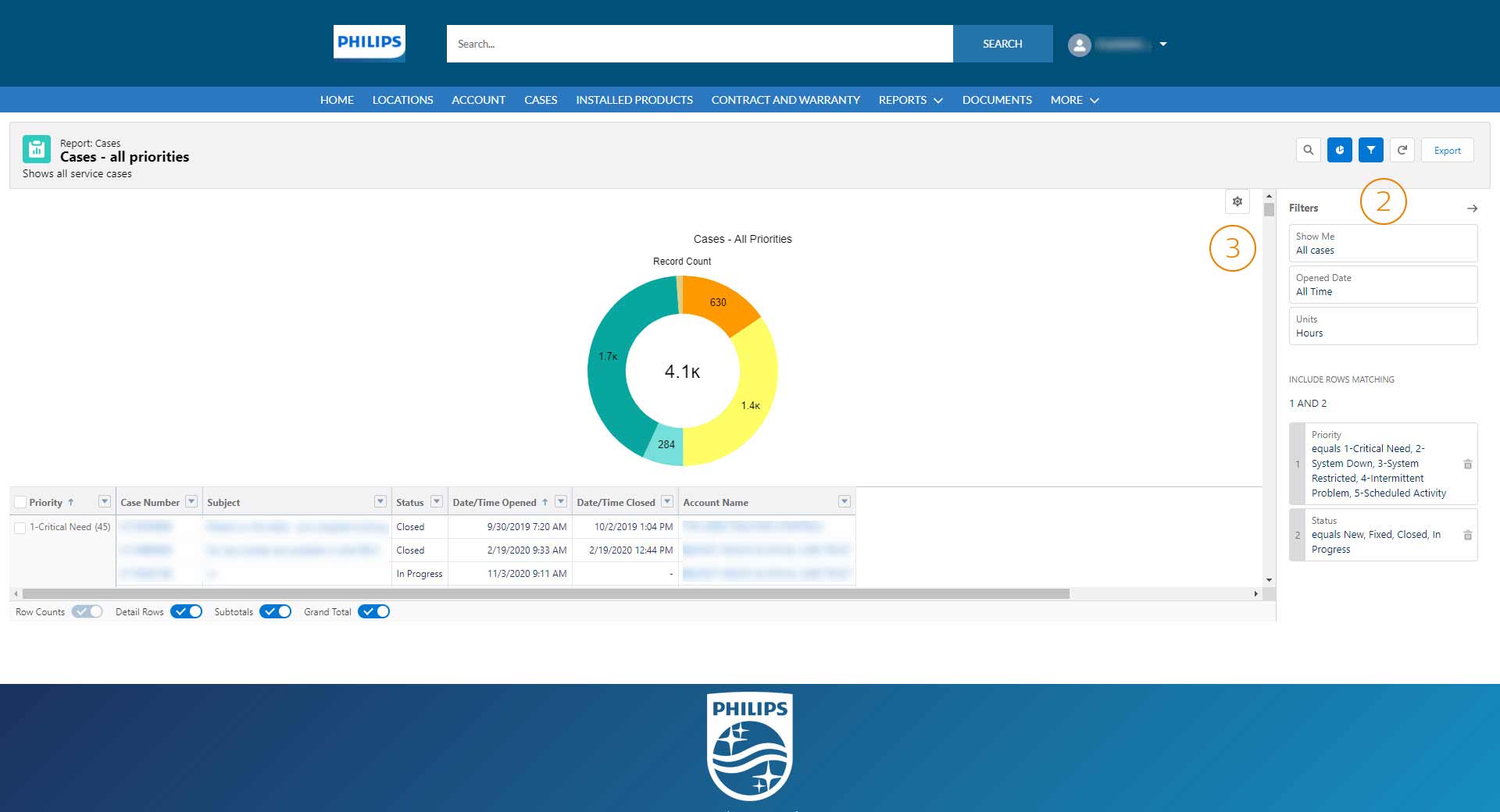Screen dimensions: 1500x812
Task: Open Date/Time Closed column dropdown
Action: click(667, 501)
